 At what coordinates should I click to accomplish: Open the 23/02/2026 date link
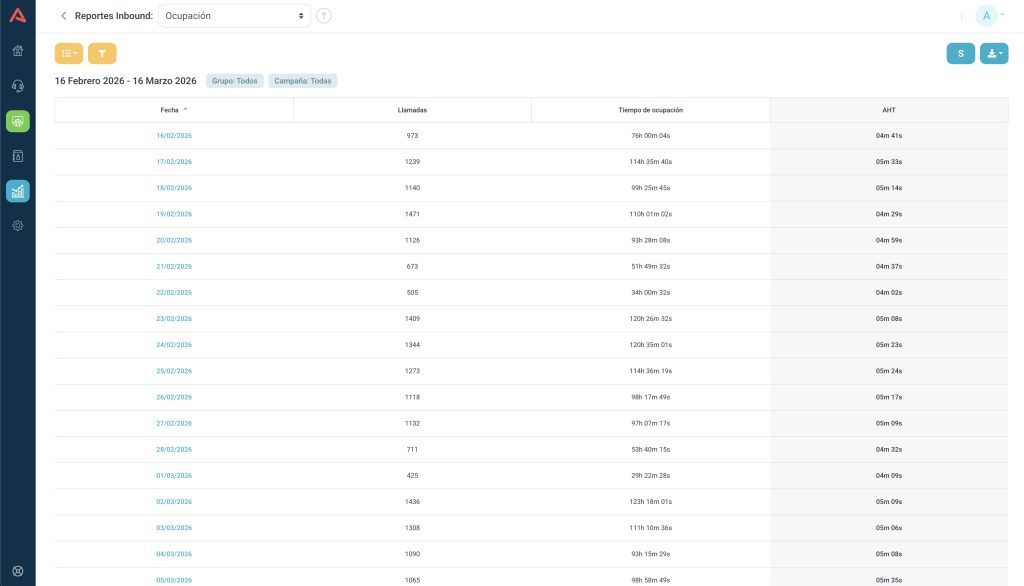pyautogui.click(x=174, y=318)
